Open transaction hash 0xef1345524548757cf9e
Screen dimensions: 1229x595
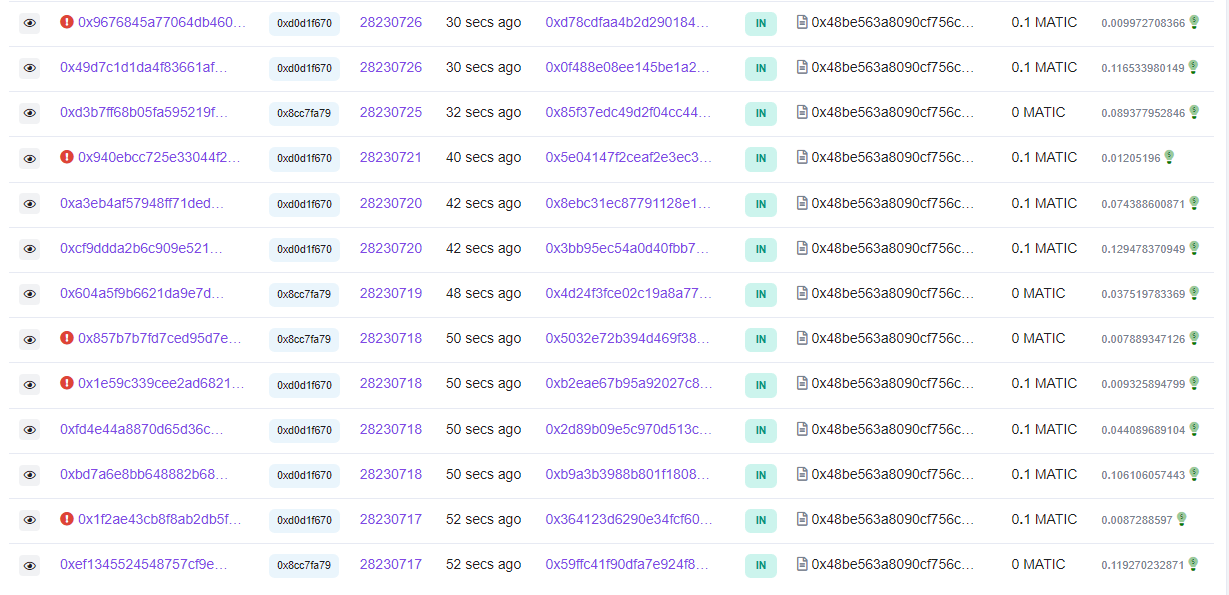click(x=144, y=564)
